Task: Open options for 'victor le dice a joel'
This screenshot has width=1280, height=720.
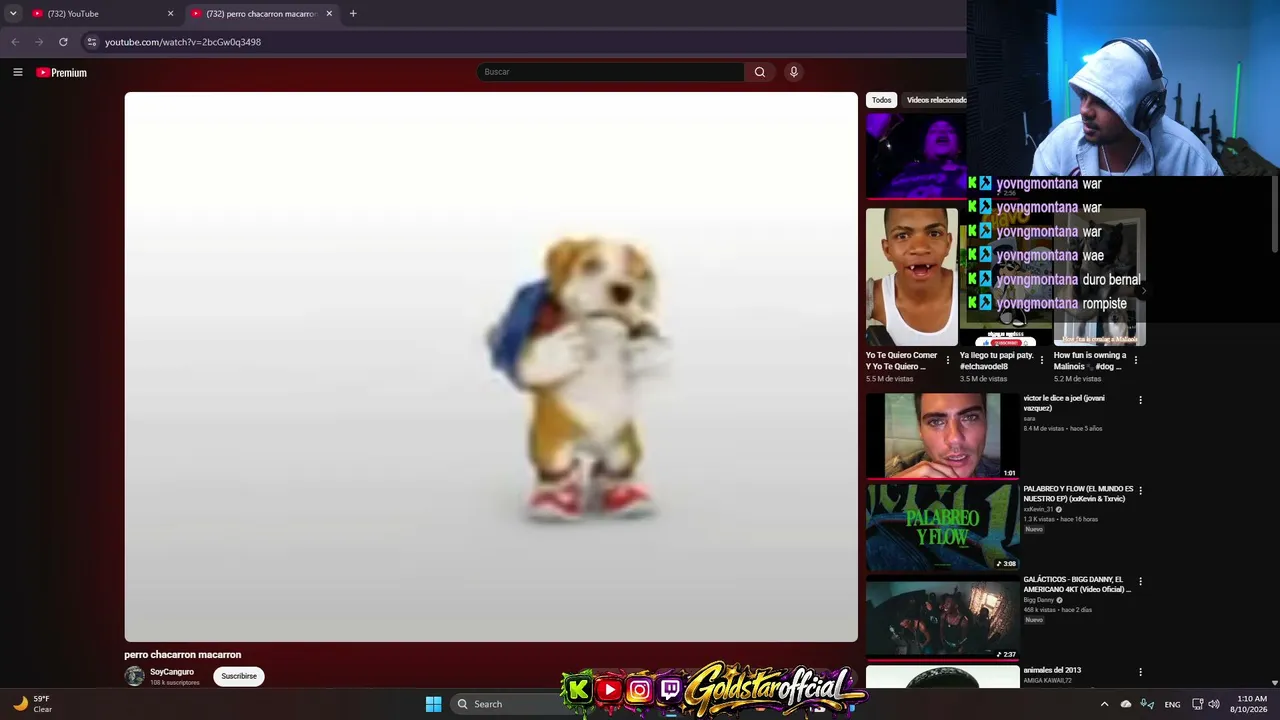Action: pos(1140,400)
